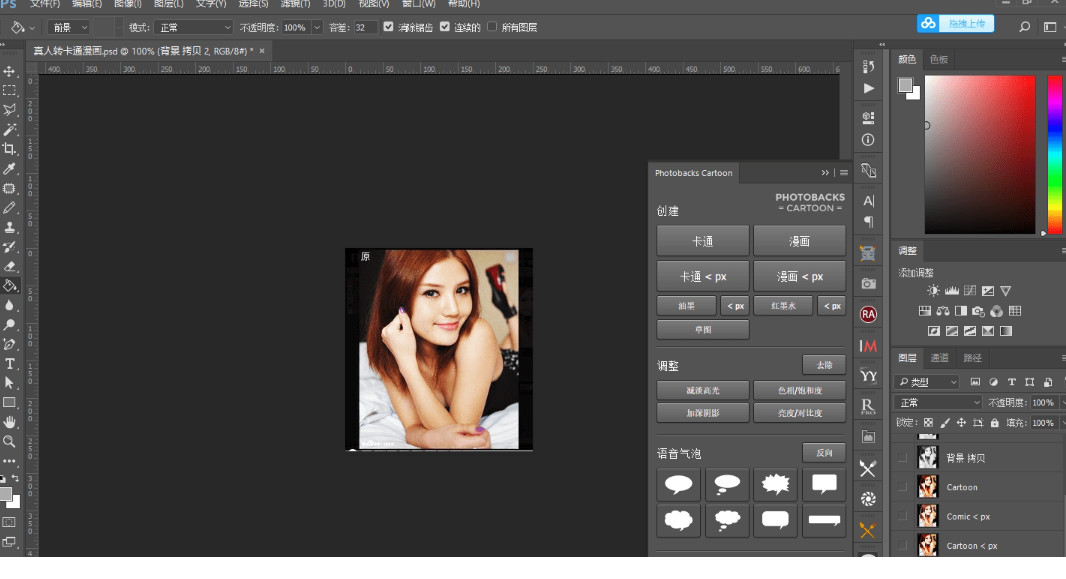
Task: Click the 容差 tolerance input field
Action: (366, 27)
